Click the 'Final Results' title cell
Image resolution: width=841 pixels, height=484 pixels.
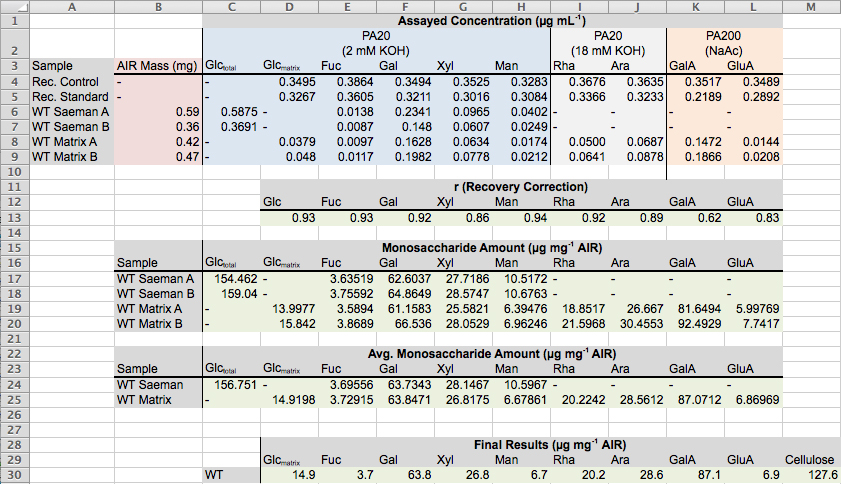pos(550,445)
